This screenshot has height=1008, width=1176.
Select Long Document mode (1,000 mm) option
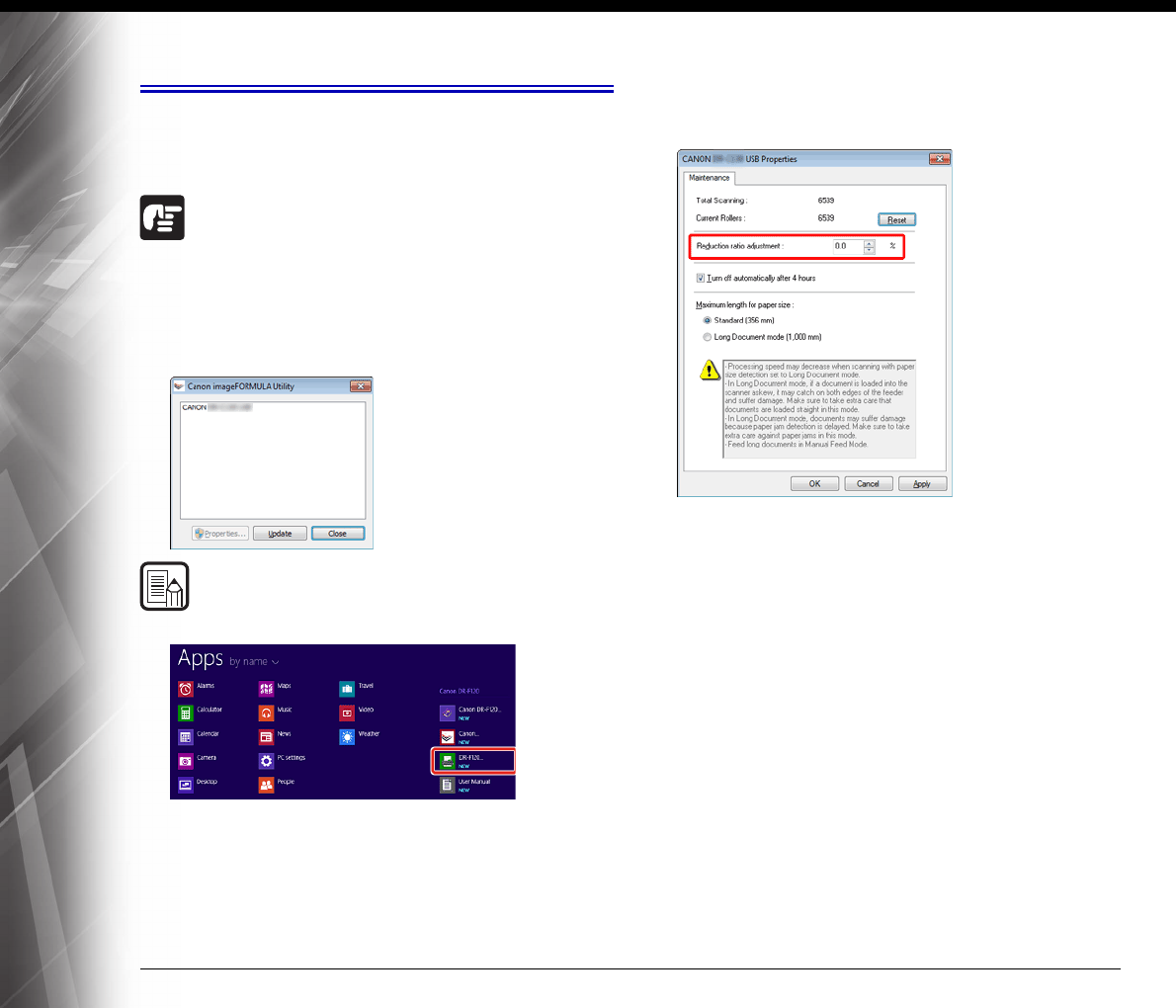tap(707, 337)
